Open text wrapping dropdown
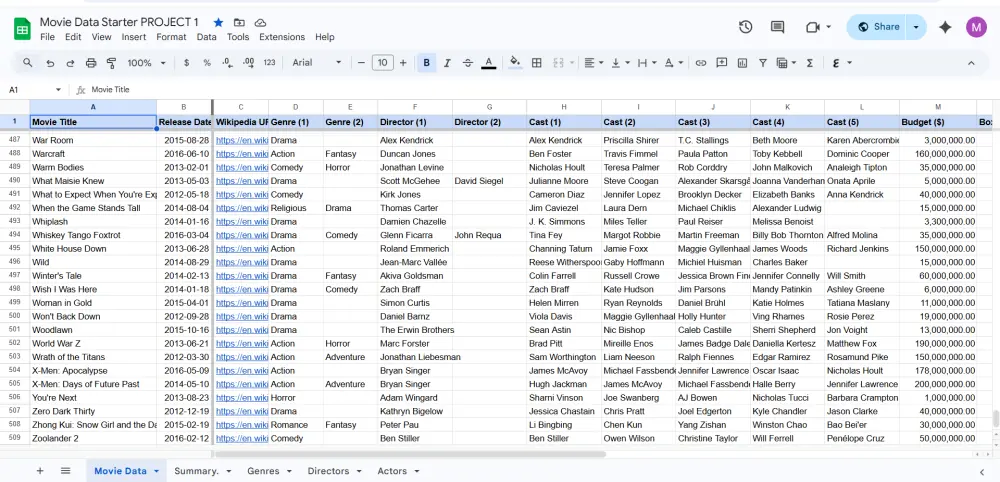 tap(647, 63)
